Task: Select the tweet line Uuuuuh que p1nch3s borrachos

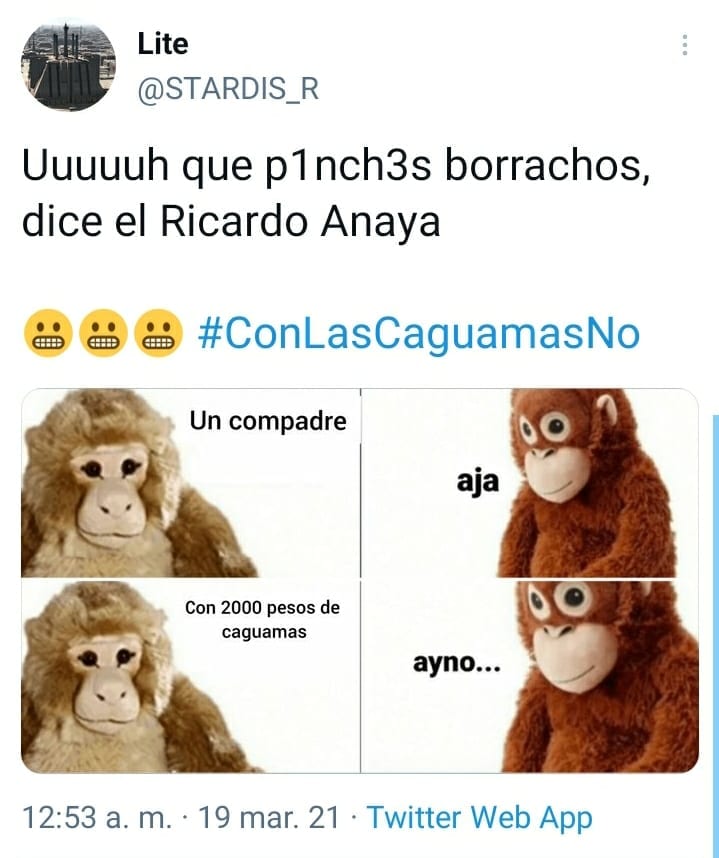Action: [337, 165]
